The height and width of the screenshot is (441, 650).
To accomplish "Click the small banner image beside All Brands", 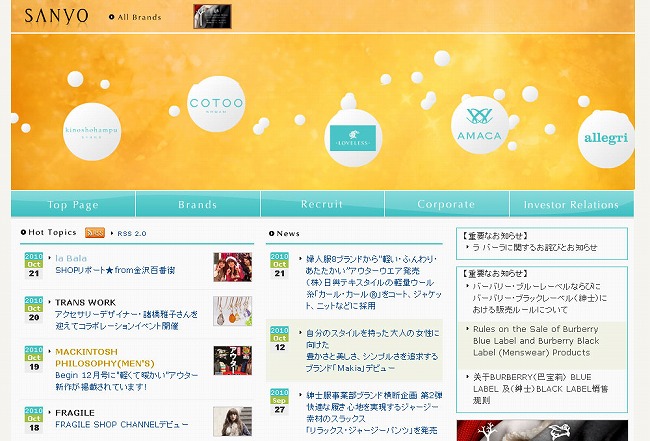I will (212, 16).
